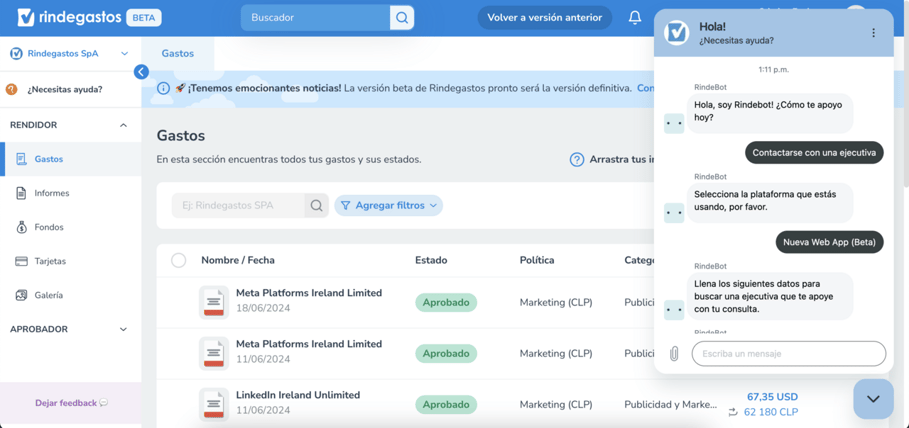Click the info icon in news banner

coord(163,89)
